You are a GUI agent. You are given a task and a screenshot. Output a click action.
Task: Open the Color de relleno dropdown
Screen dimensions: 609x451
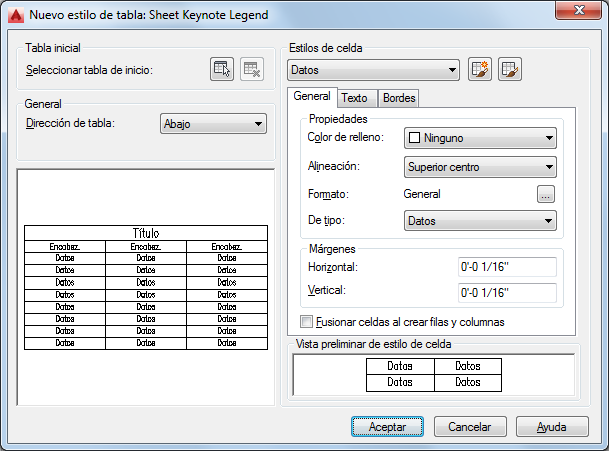pyautogui.click(x=480, y=138)
